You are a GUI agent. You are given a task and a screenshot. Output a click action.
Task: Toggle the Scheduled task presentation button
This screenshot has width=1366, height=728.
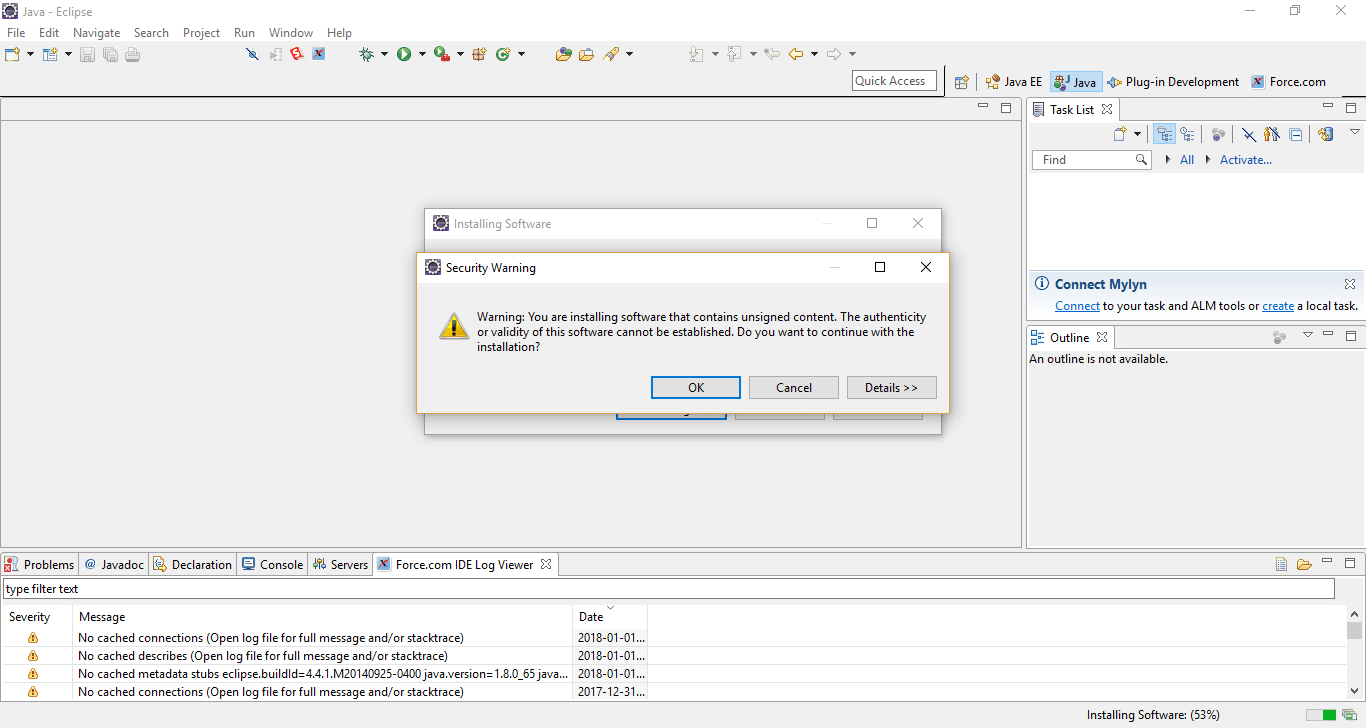(x=1187, y=134)
